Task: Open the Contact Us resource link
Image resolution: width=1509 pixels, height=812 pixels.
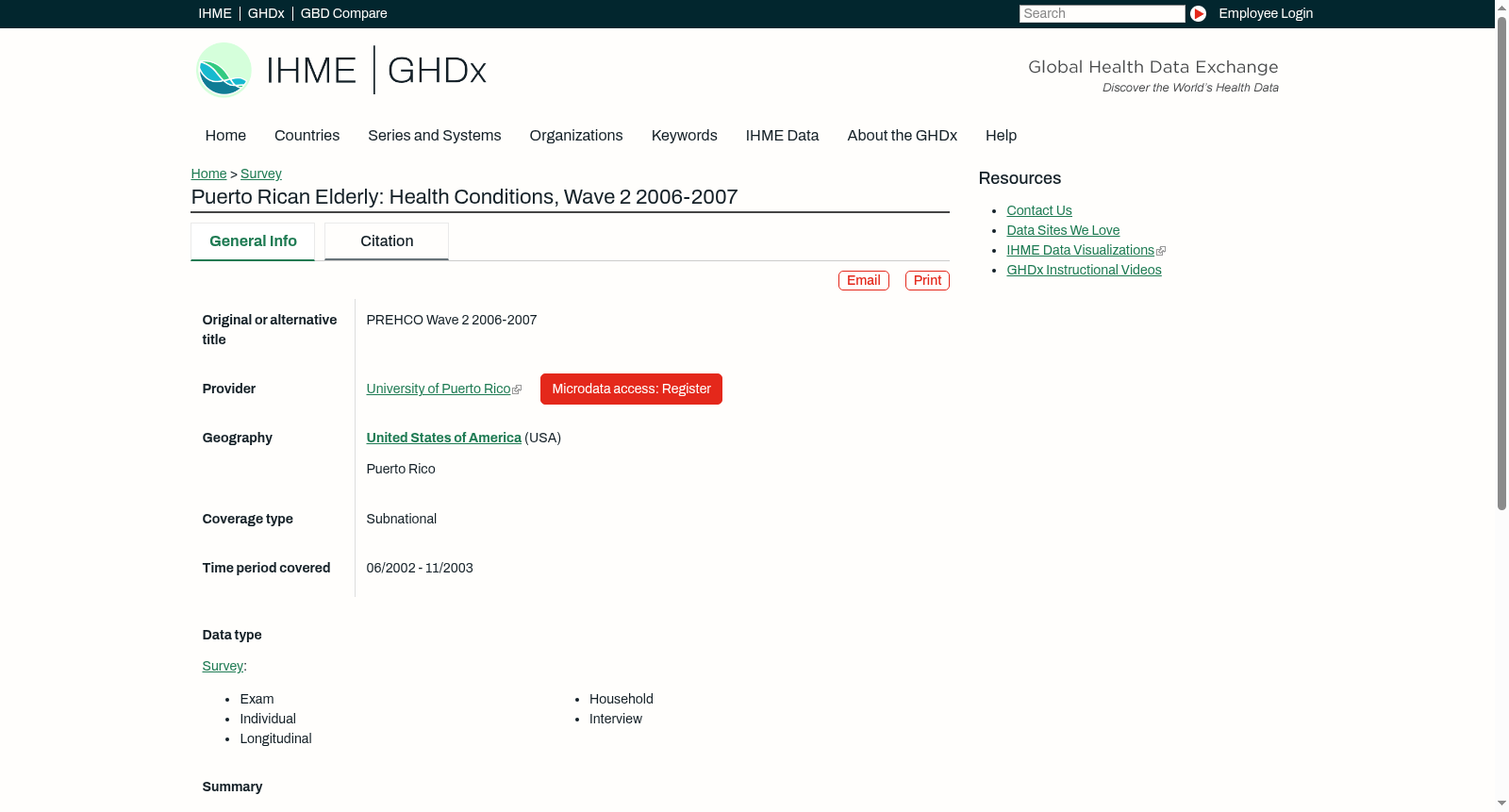Action: [1039, 210]
